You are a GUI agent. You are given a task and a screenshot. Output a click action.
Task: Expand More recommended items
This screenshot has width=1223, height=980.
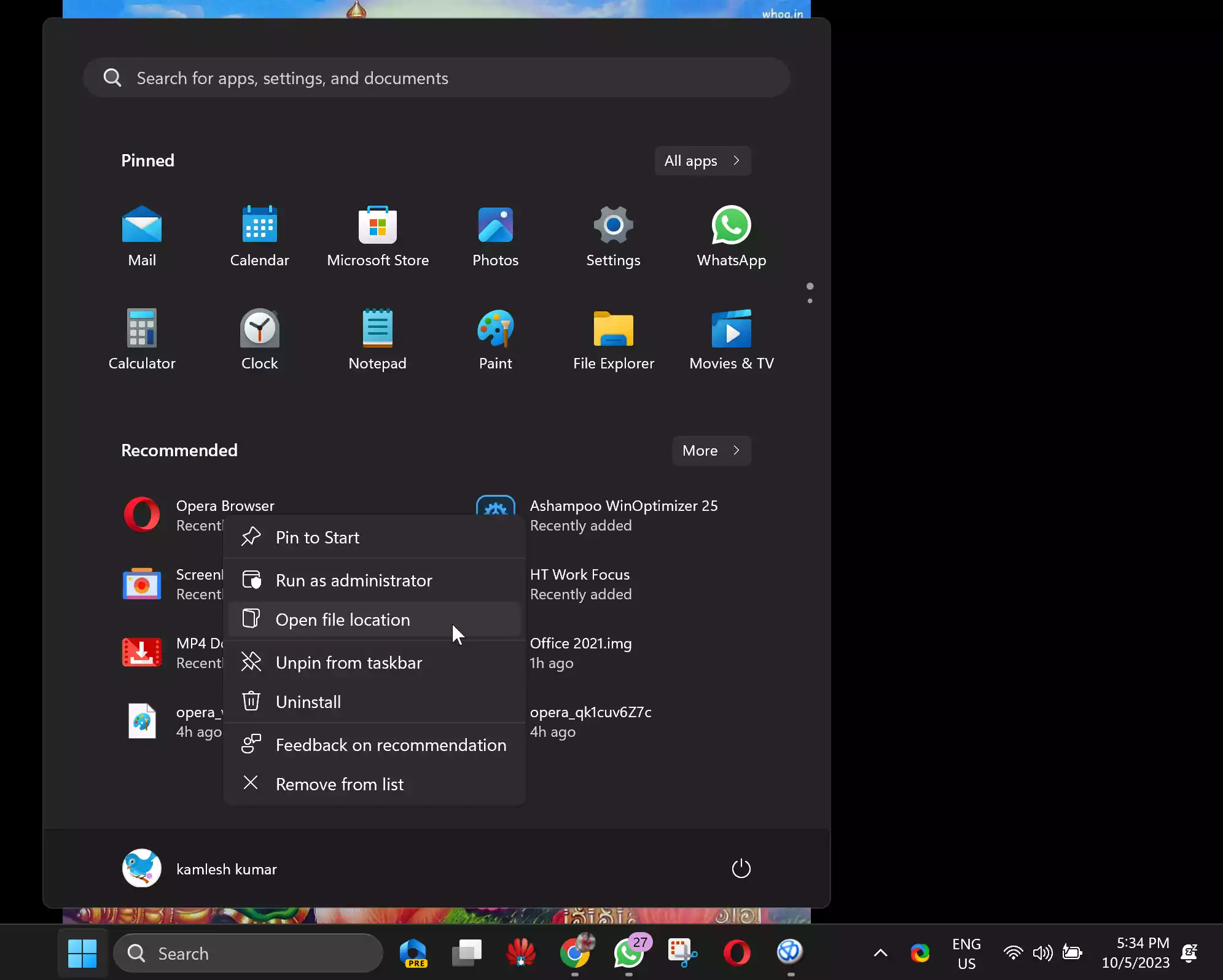pyautogui.click(x=711, y=449)
